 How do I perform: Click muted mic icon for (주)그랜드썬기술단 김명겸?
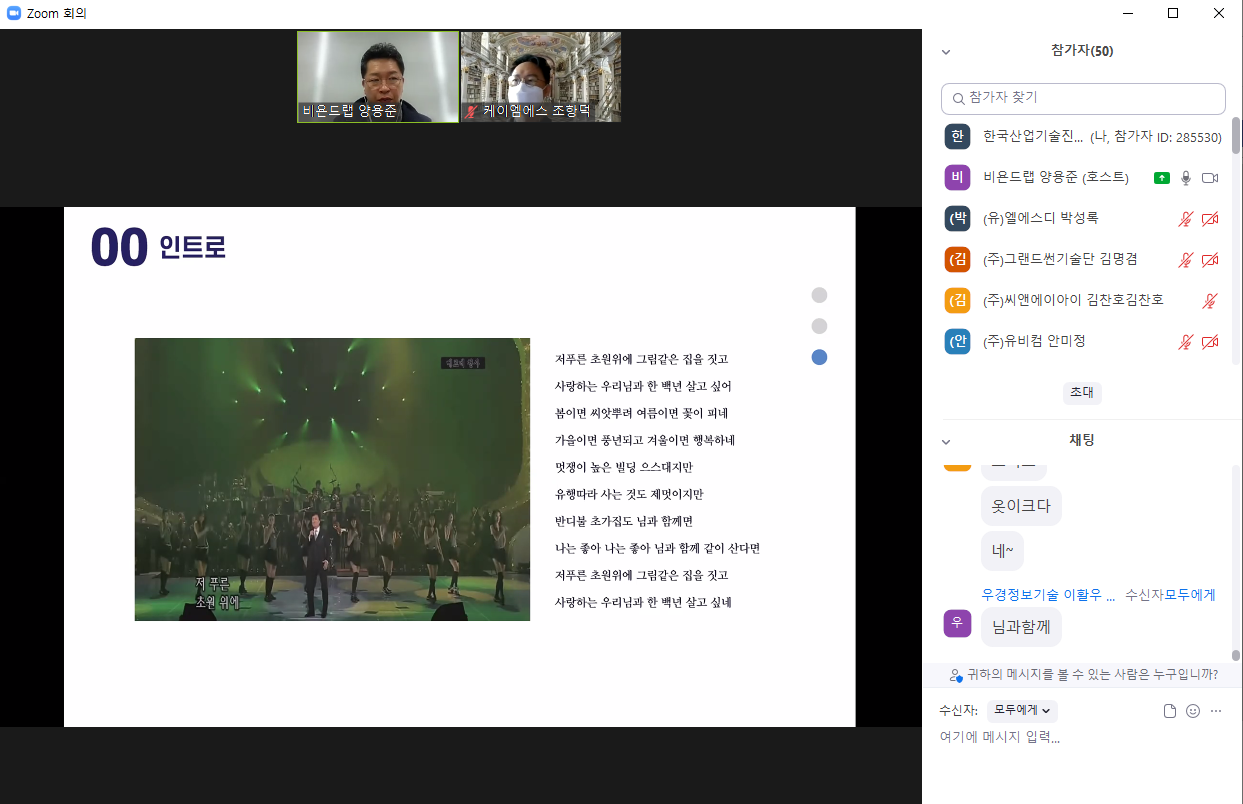(x=1186, y=260)
